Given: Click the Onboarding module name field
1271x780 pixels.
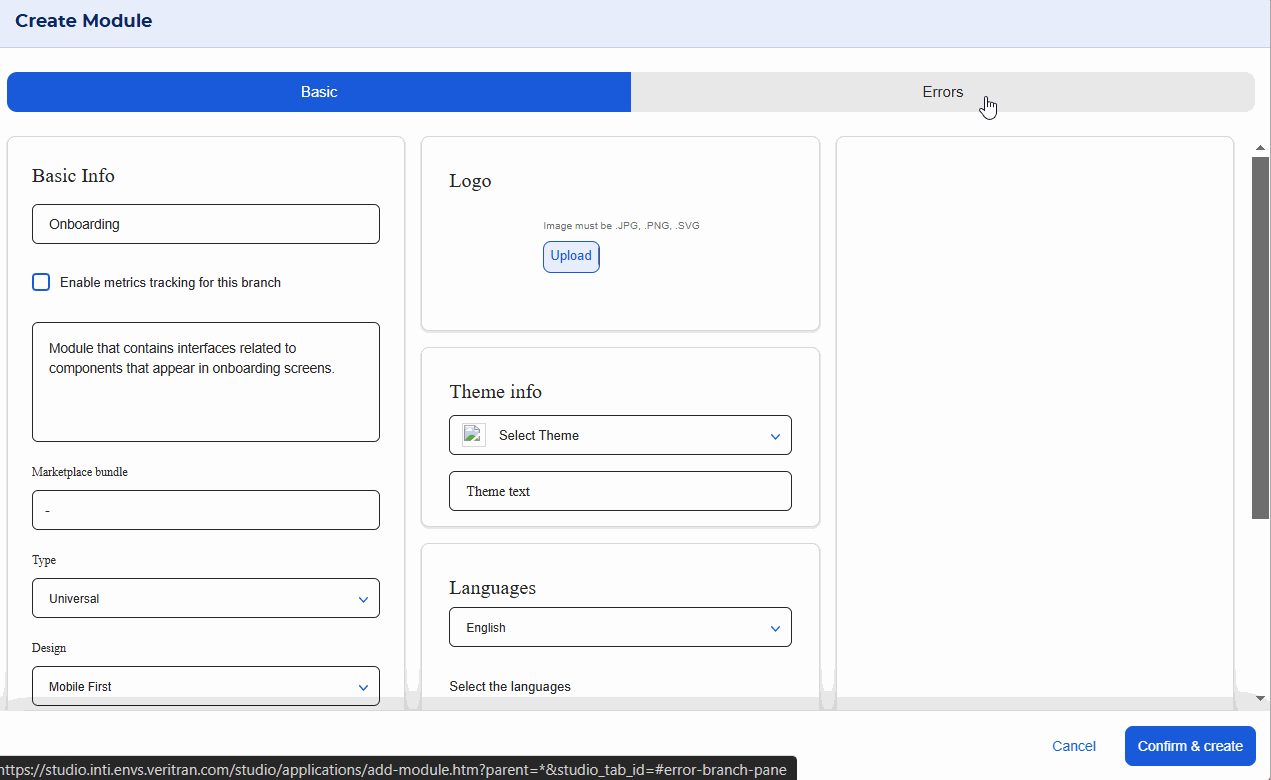Looking at the screenshot, I should coord(205,224).
